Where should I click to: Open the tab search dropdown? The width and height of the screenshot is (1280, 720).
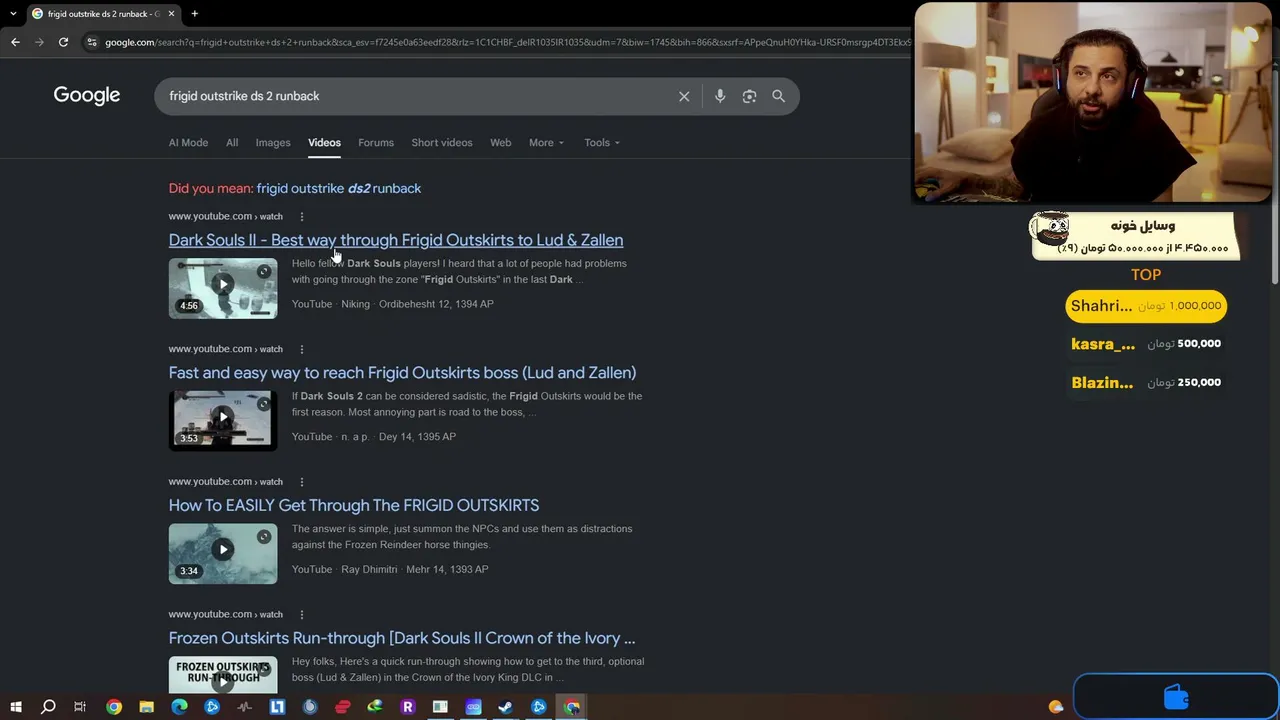13,14
